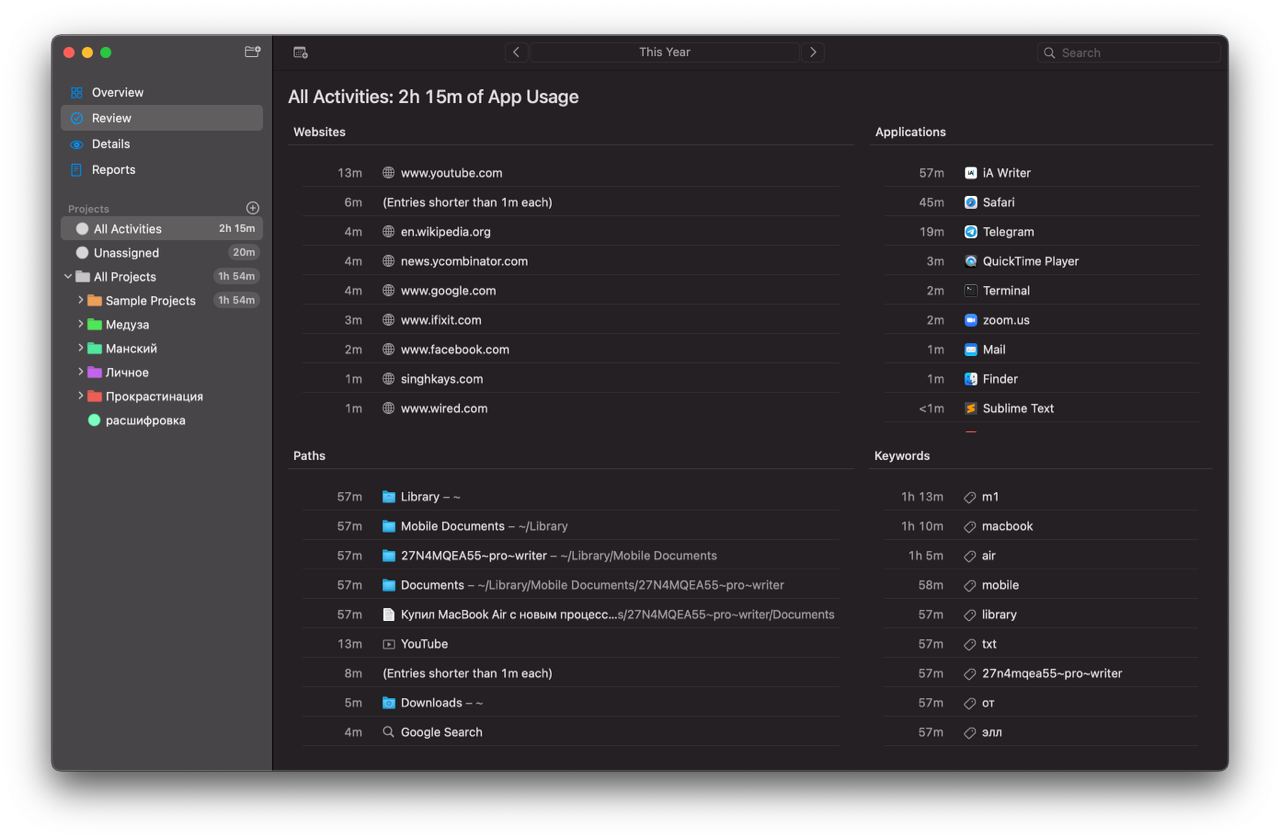Click the Sublime Text app icon
Viewport: 1280px width, 839px height.
970,408
